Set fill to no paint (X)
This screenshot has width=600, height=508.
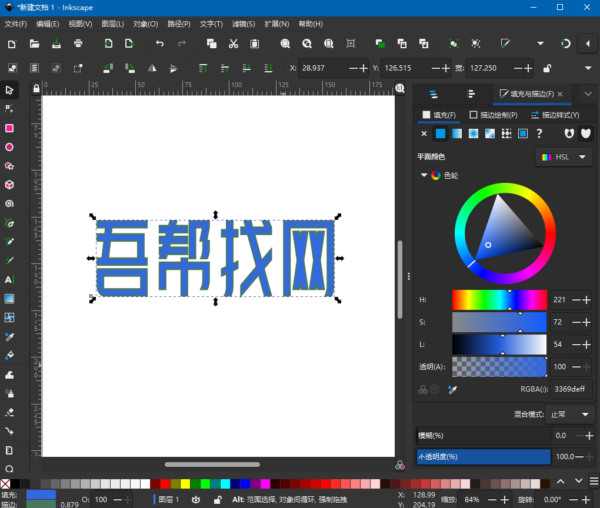424,133
